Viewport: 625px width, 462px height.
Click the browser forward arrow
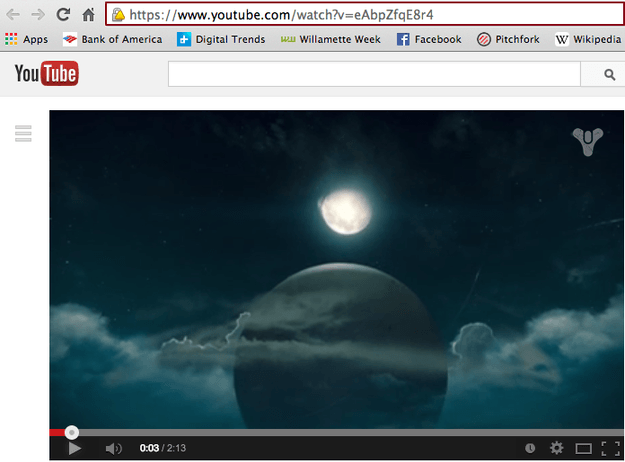pos(38,15)
